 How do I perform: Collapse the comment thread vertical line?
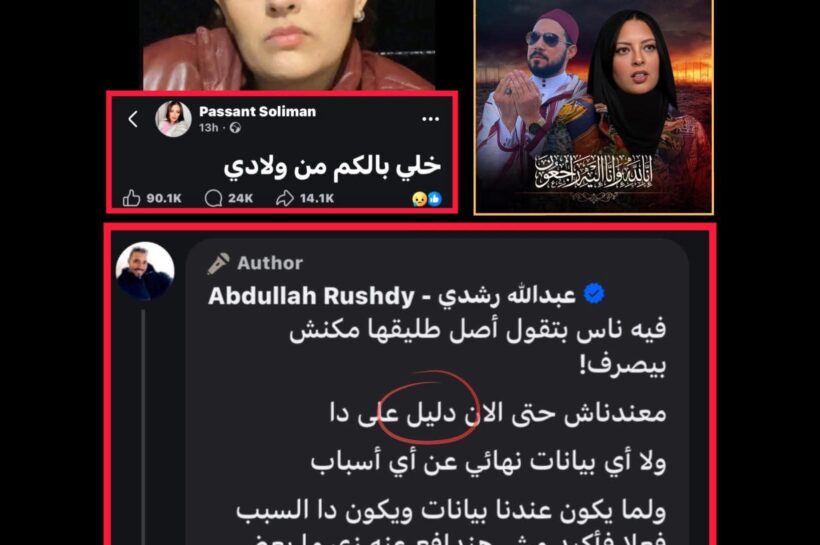143,426
